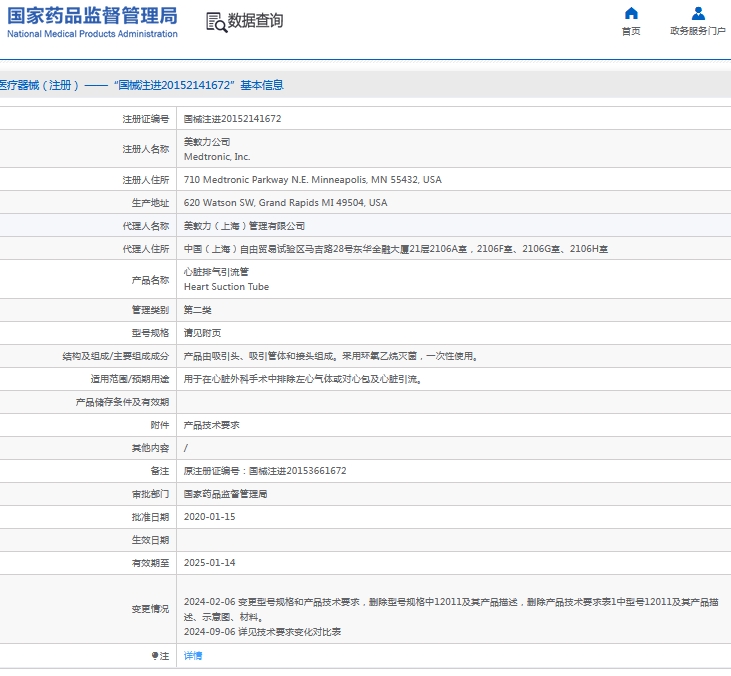Screen dimensions: 731x676
Task: Click the 管理类别 field label
Action: 150,310
